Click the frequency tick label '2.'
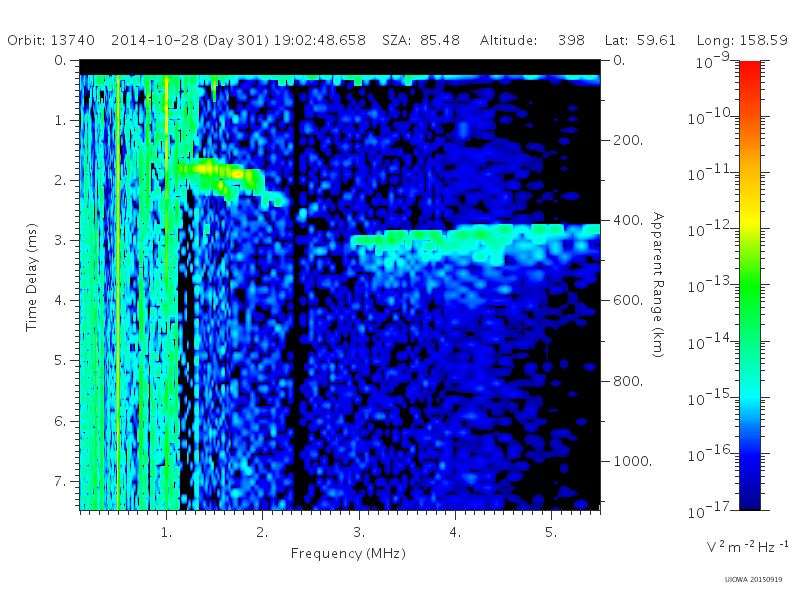800x600 pixels. click(262, 532)
